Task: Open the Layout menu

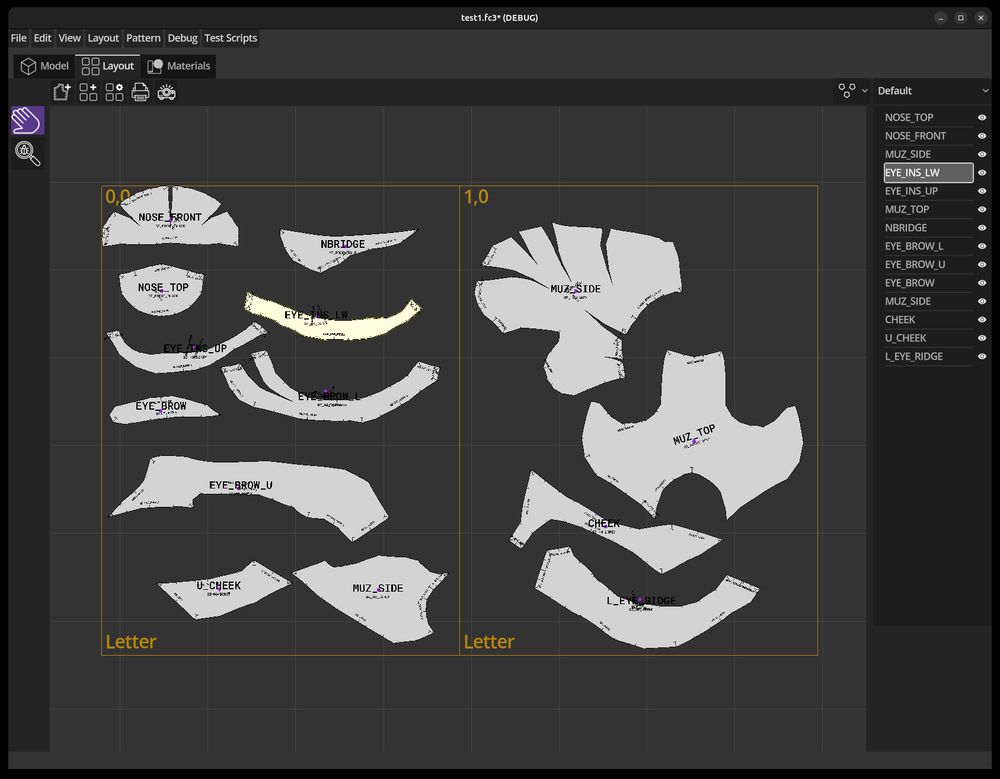Action: click(103, 38)
